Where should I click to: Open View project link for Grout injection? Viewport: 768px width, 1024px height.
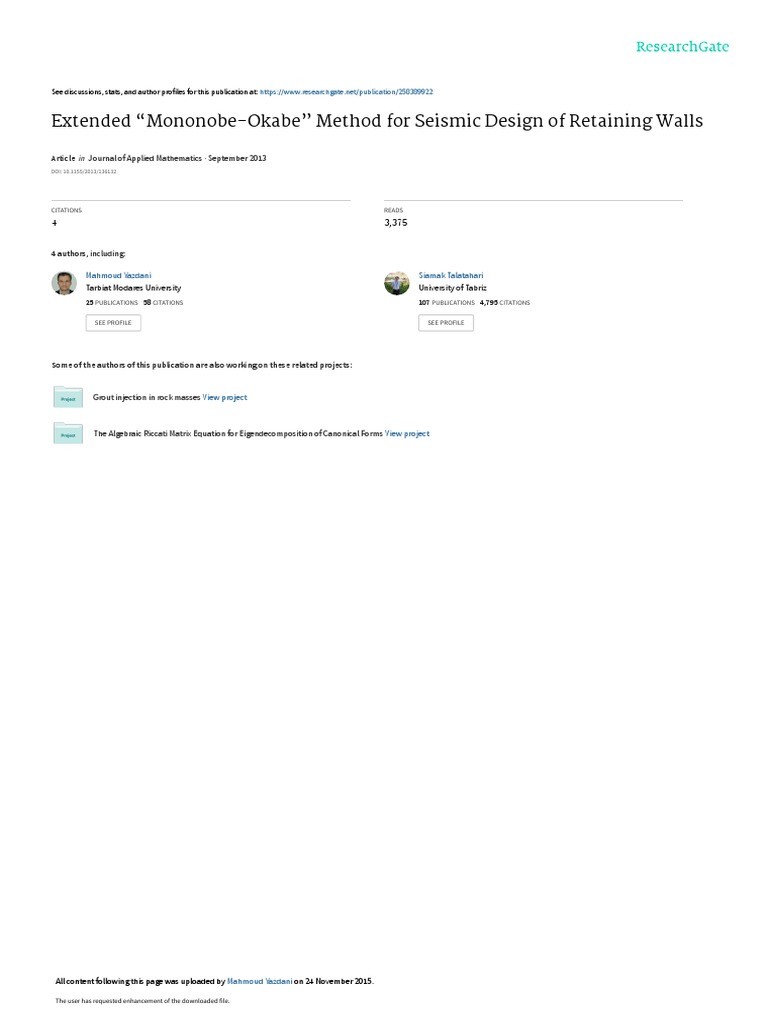click(x=225, y=397)
